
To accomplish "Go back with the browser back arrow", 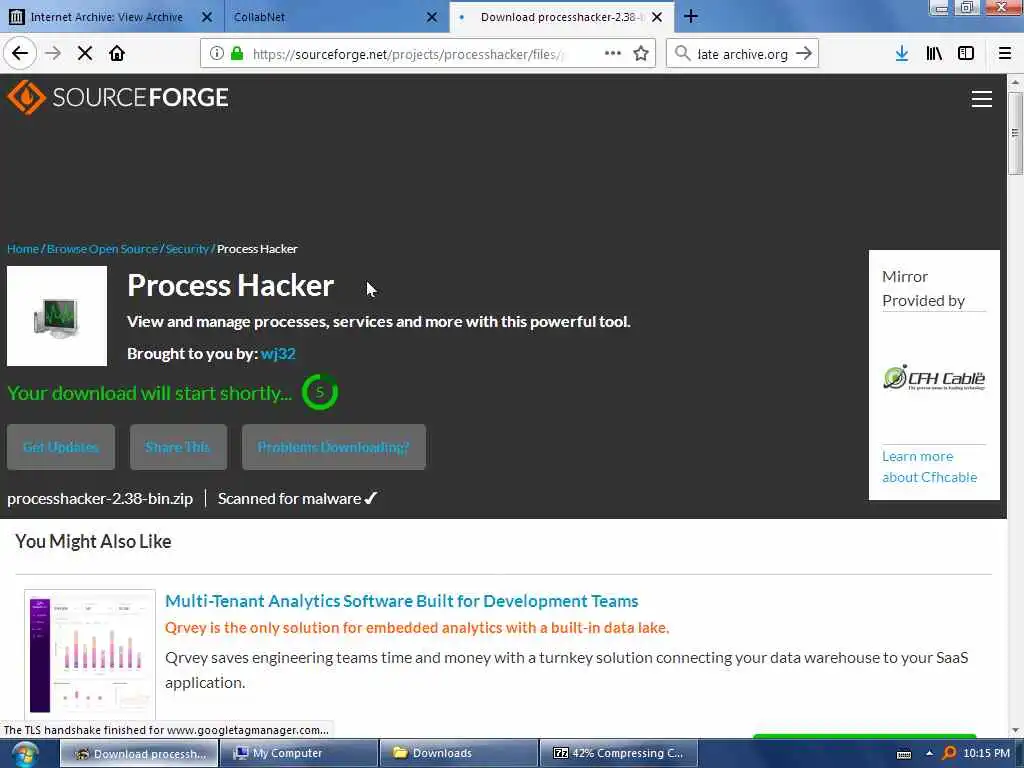I will (20, 54).
